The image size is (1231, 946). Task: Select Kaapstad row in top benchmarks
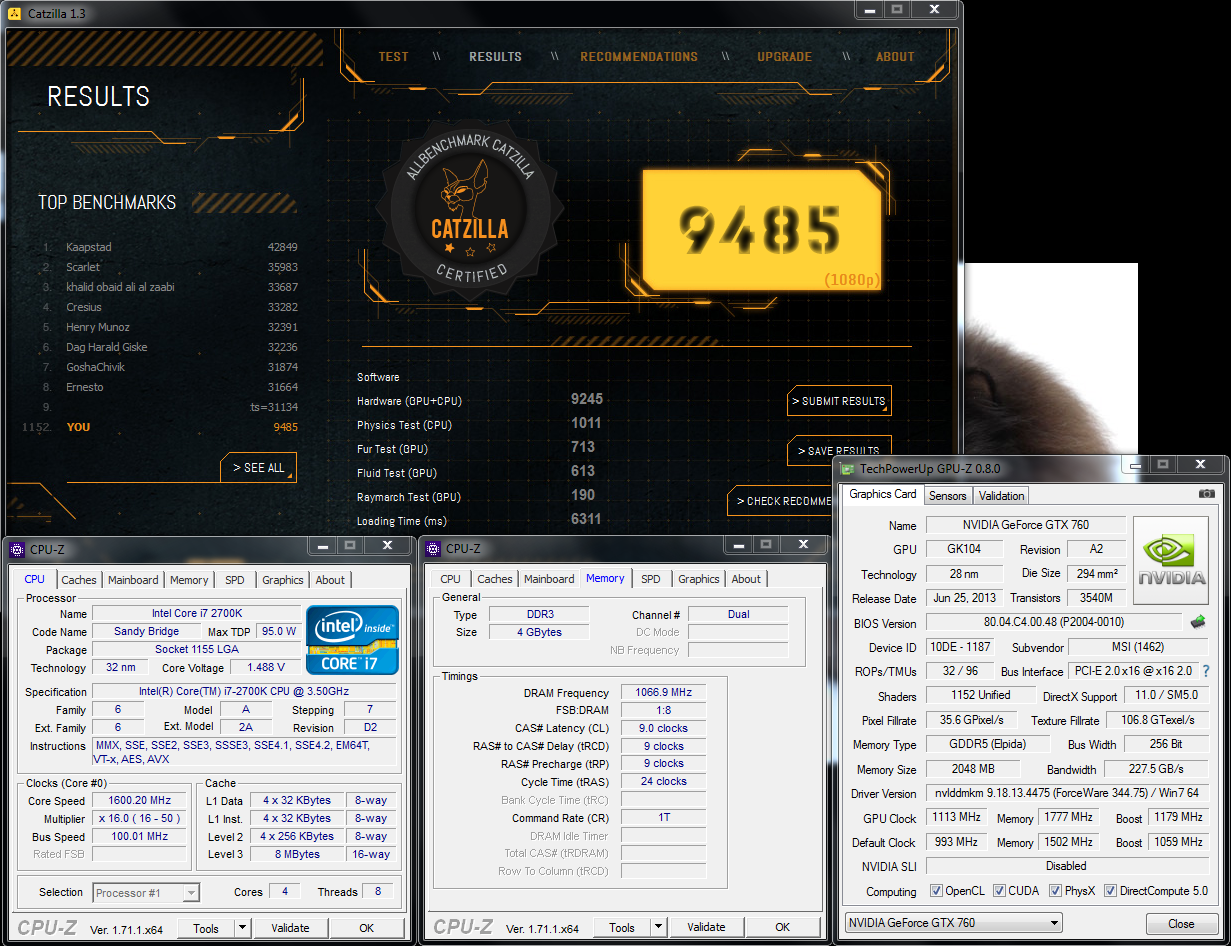pos(170,247)
